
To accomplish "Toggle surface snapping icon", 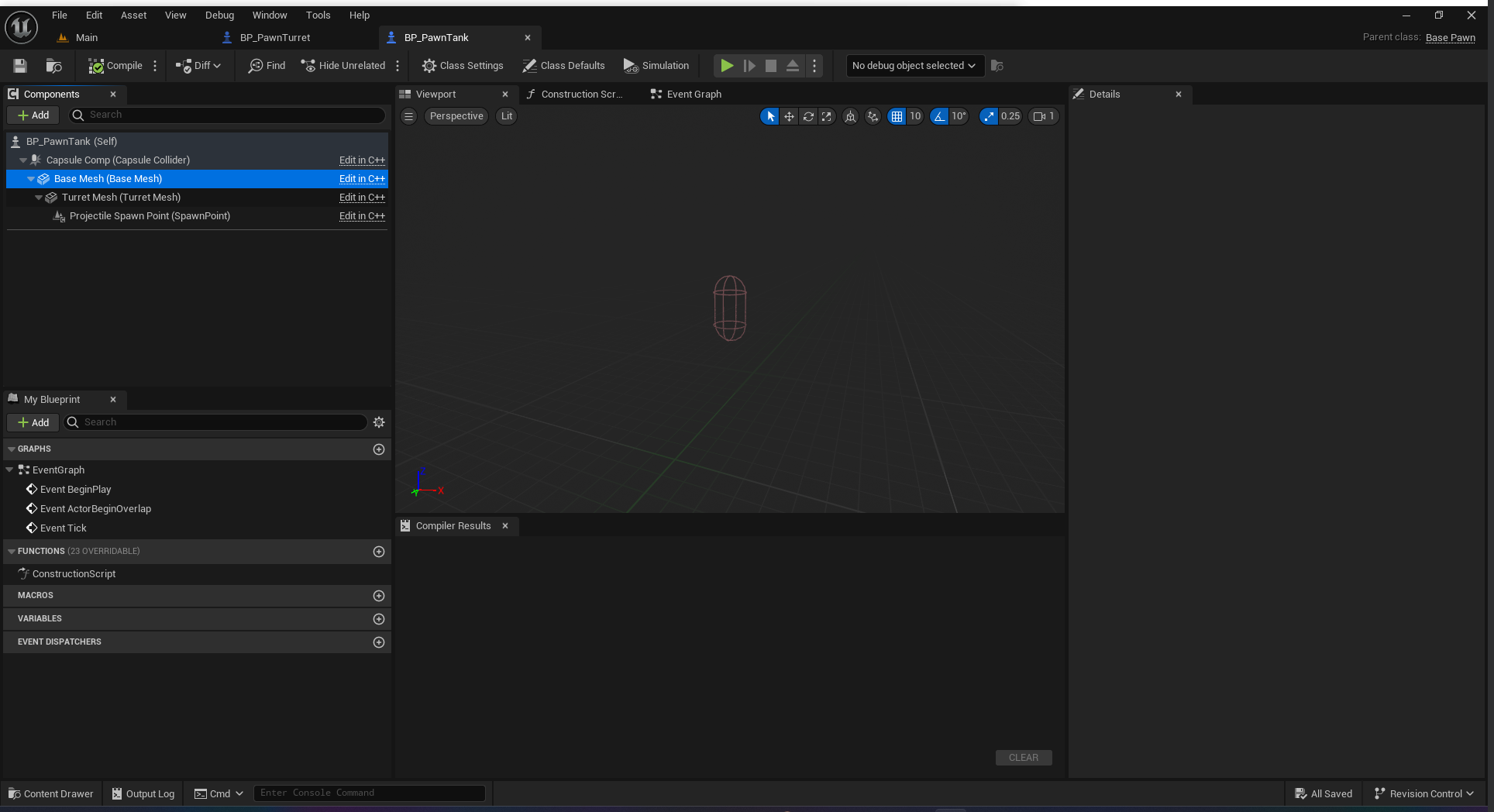I will click(x=873, y=116).
